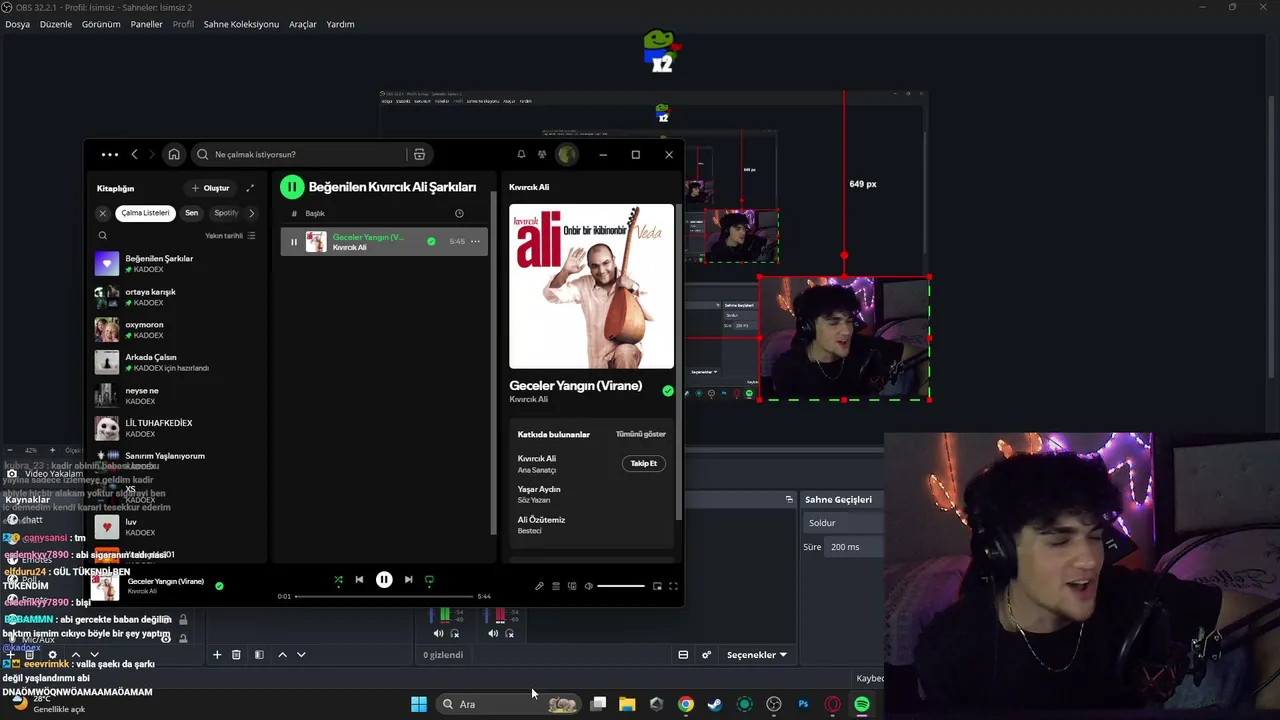Open Kıvırcık Ali artist link under song title
The image size is (1280, 720).
pos(529,400)
